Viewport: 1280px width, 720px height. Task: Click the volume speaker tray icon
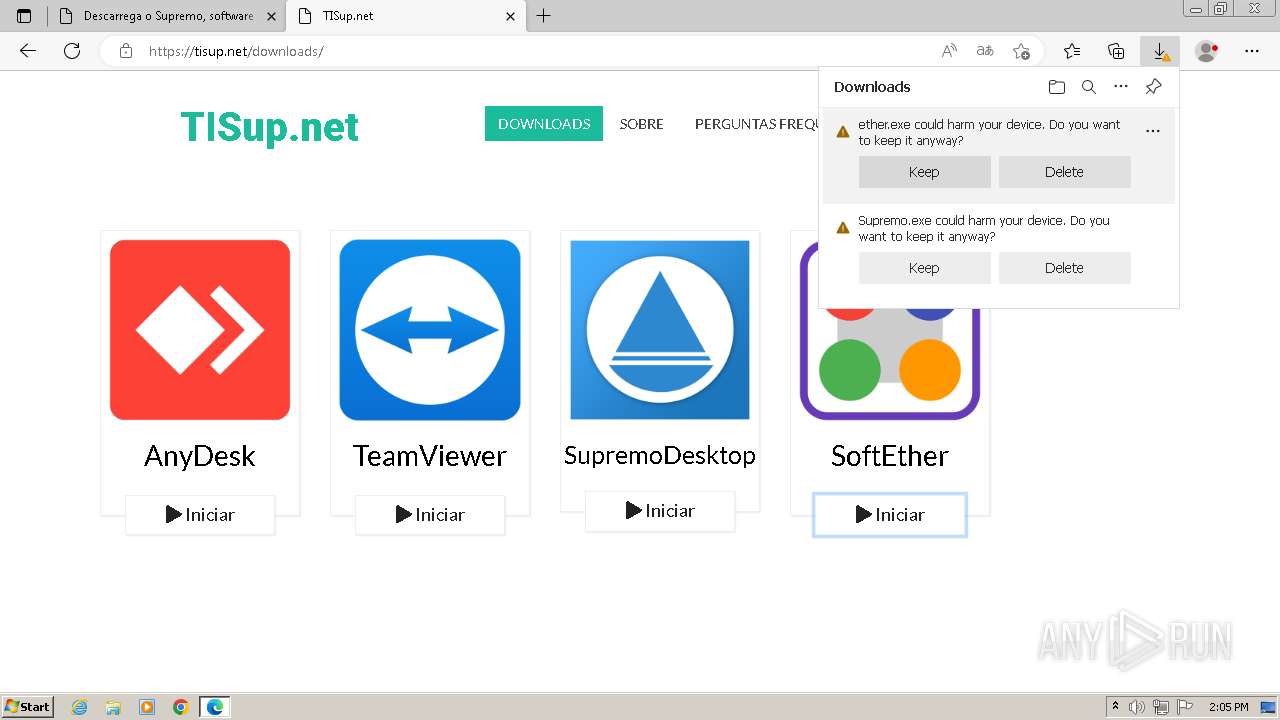pos(1137,707)
